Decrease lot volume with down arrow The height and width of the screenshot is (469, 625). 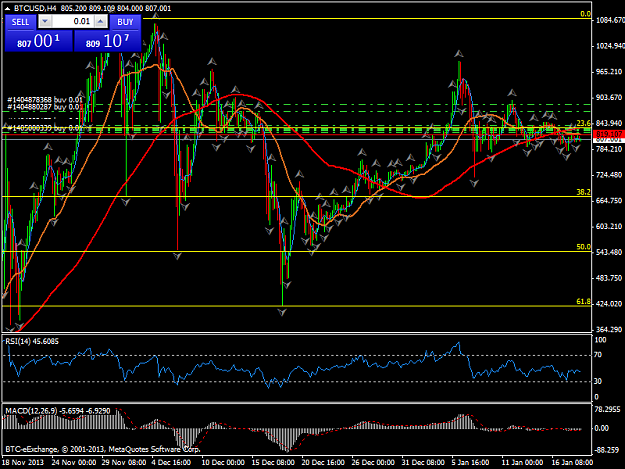pos(45,22)
